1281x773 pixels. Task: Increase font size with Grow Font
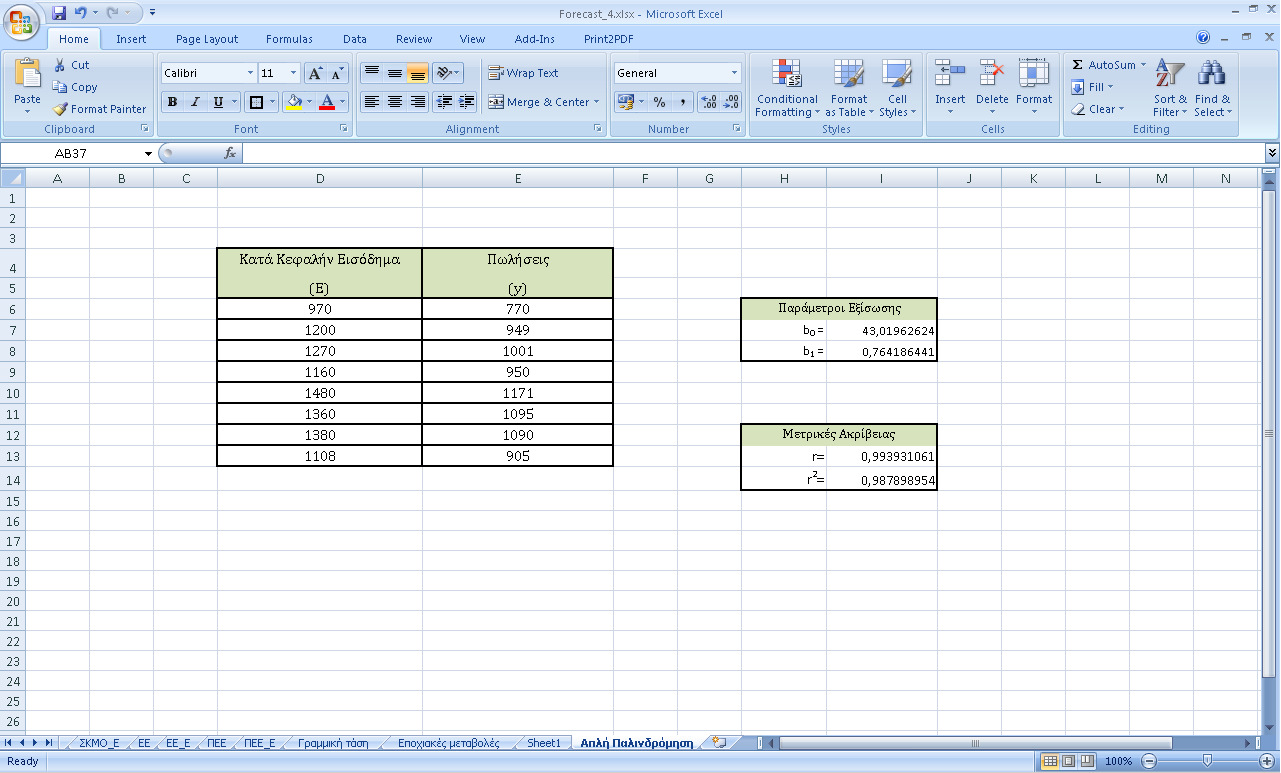pos(315,73)
